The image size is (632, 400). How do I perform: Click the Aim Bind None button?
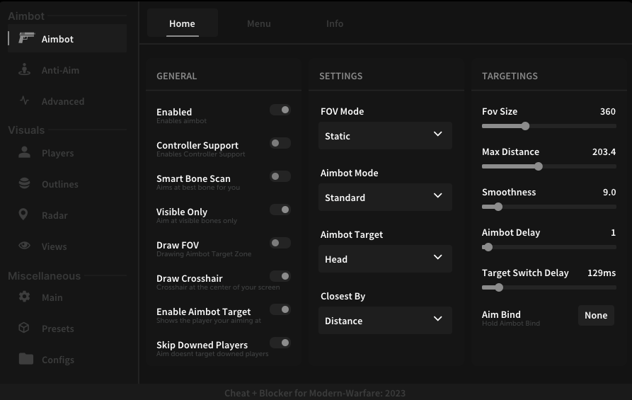tap(596, 316)
